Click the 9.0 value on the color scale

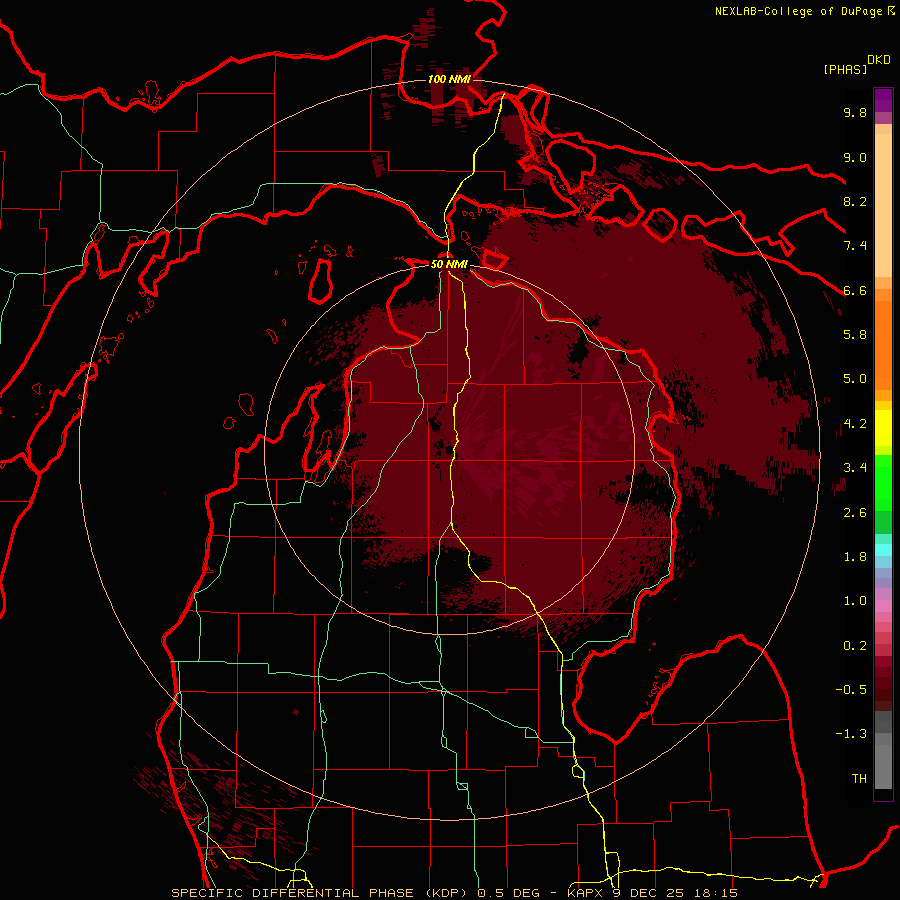(x=855, y=157)
